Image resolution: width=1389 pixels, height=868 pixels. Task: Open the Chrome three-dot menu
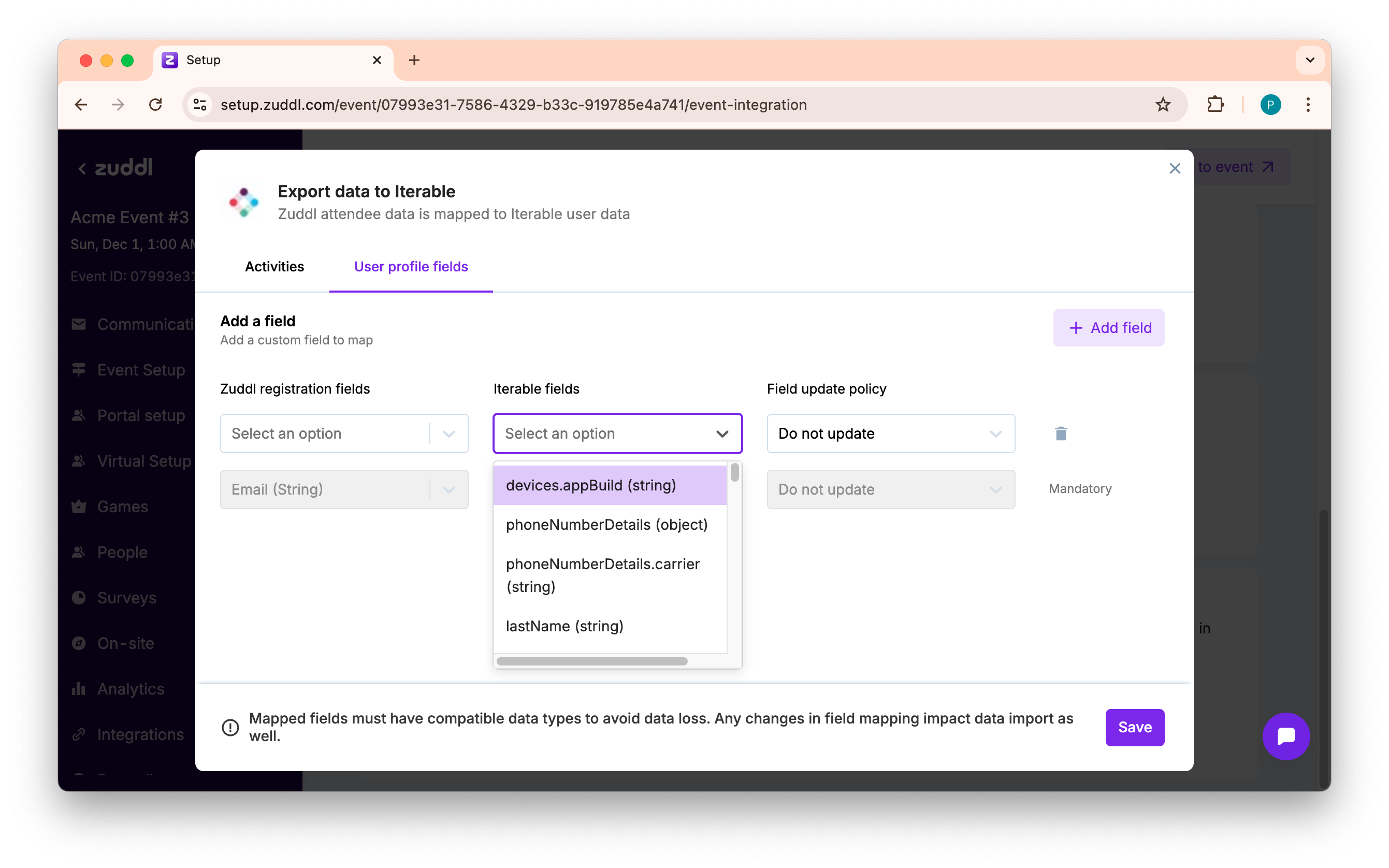[1308, 105]
